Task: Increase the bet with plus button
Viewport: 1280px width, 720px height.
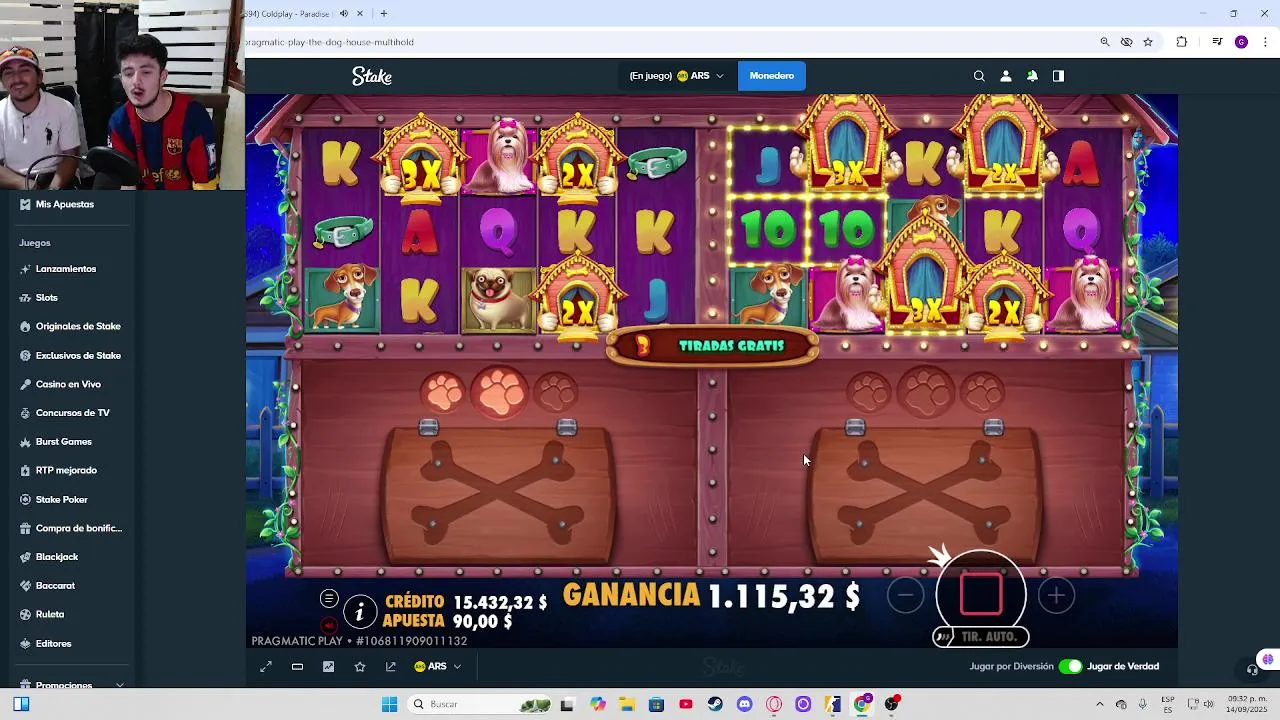Action: tap(1056, 595)
